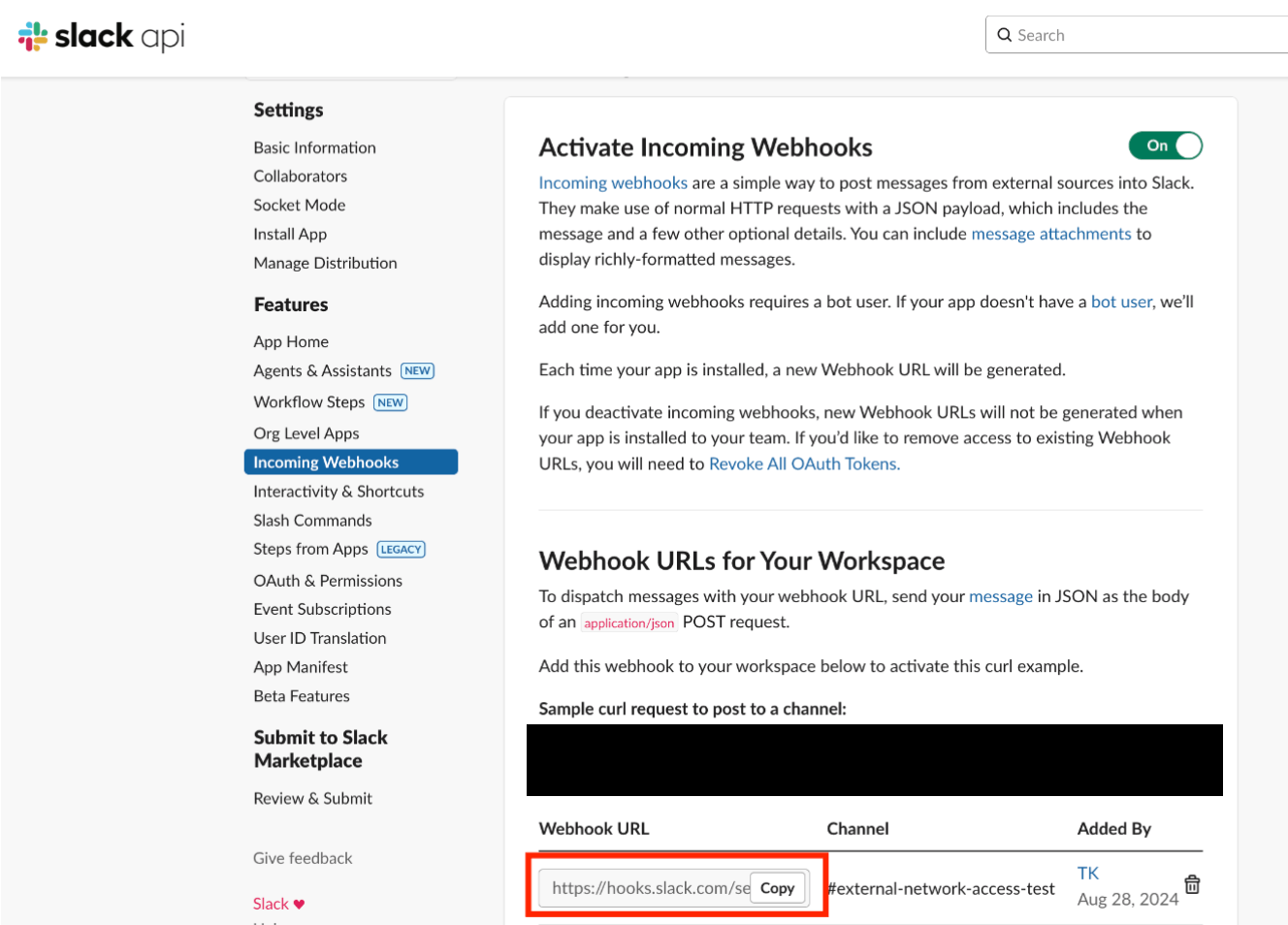Copy the webhook URL
Viewport: 1288px width, 925px height.
pos(777,888)
